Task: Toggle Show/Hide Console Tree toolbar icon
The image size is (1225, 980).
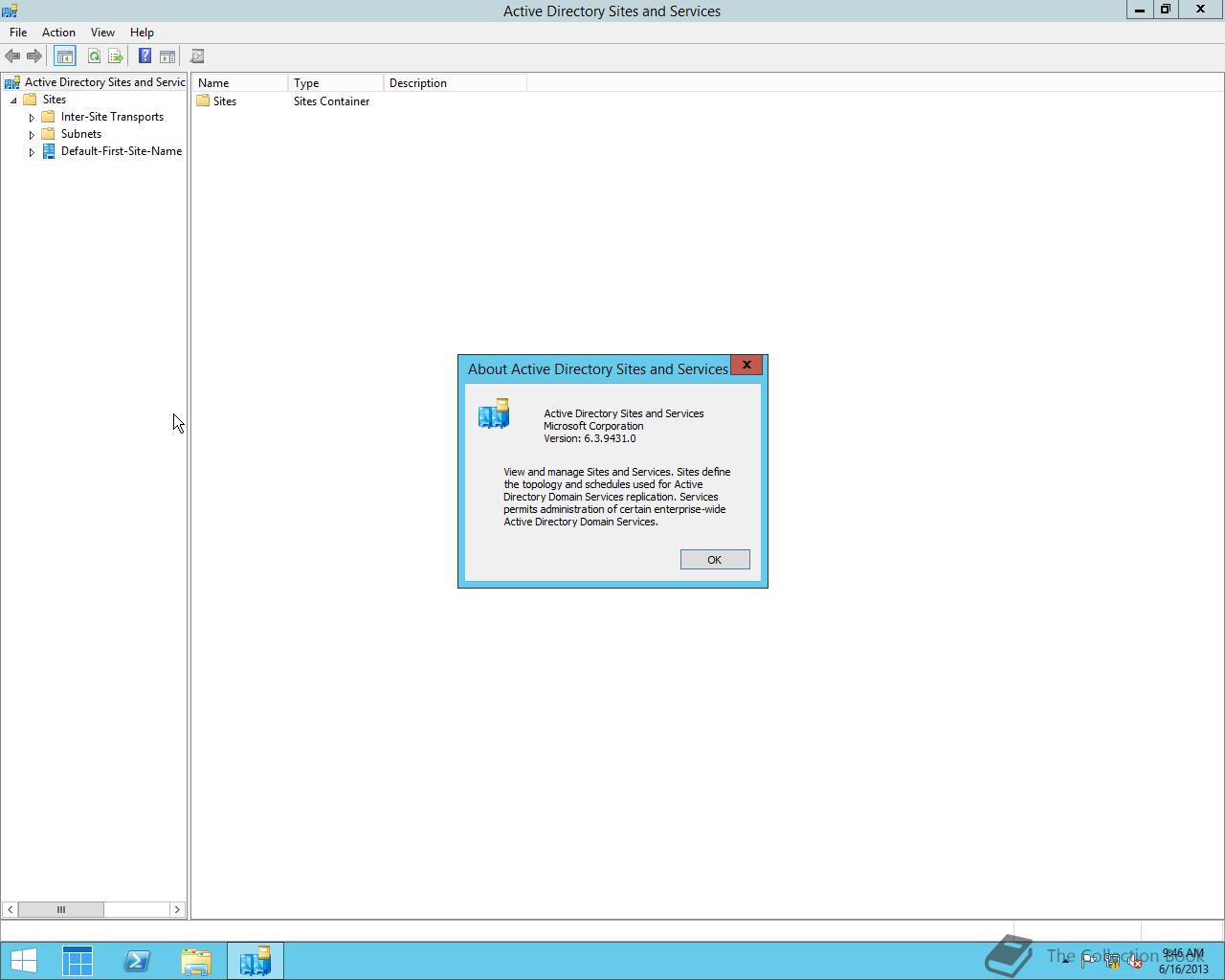Action: (x=64, y=56)
